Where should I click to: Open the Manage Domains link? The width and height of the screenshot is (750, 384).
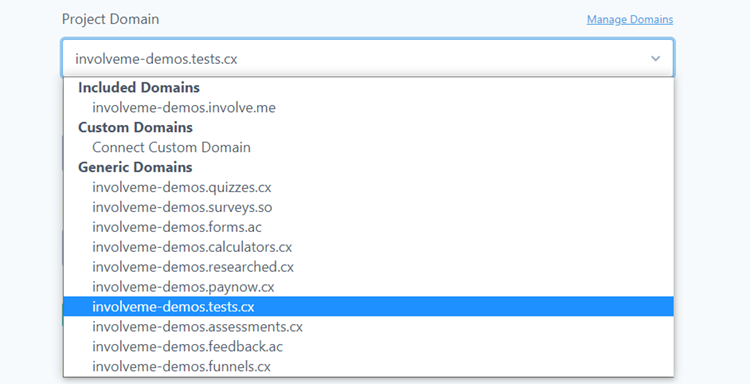pos(629,20)
